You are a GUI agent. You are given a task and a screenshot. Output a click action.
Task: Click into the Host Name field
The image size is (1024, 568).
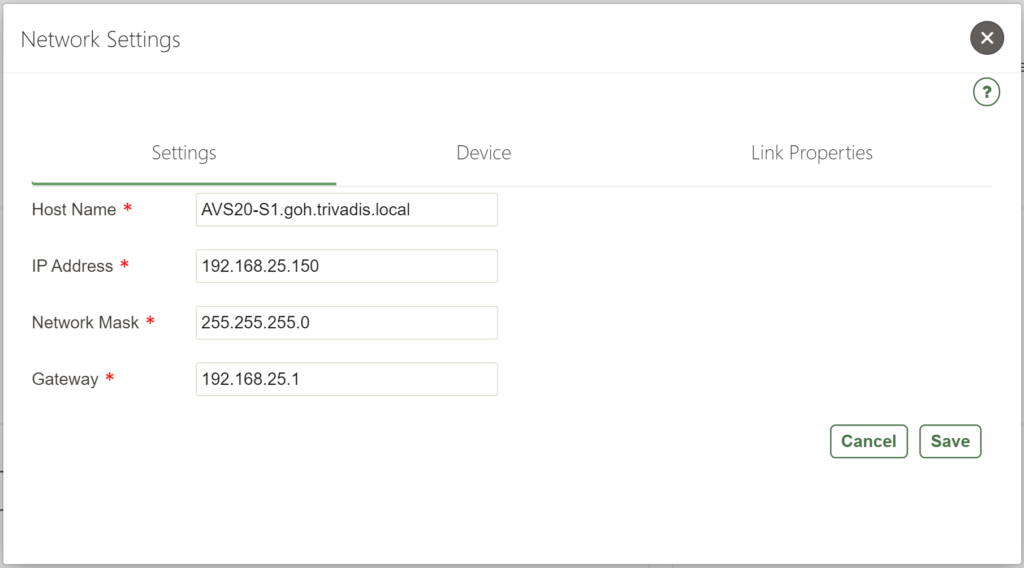(347, 210)
